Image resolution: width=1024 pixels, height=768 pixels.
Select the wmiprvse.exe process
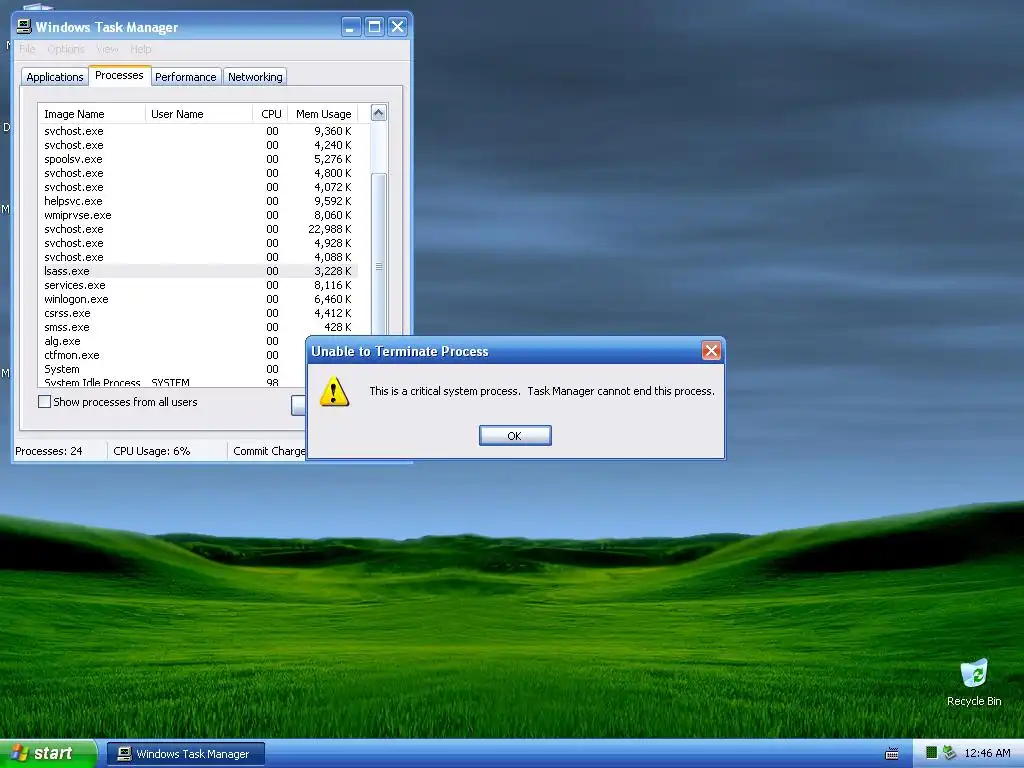[198, 216]
